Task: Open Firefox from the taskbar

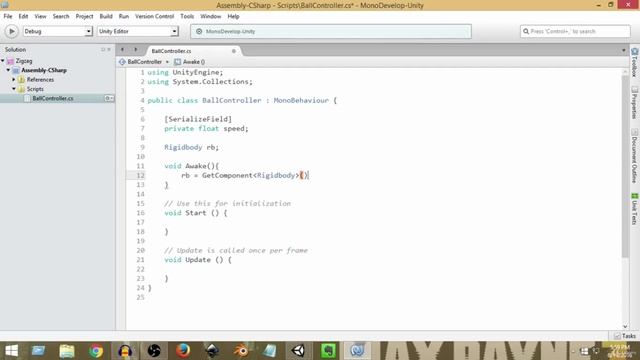Action: click(x=183, y=351)
